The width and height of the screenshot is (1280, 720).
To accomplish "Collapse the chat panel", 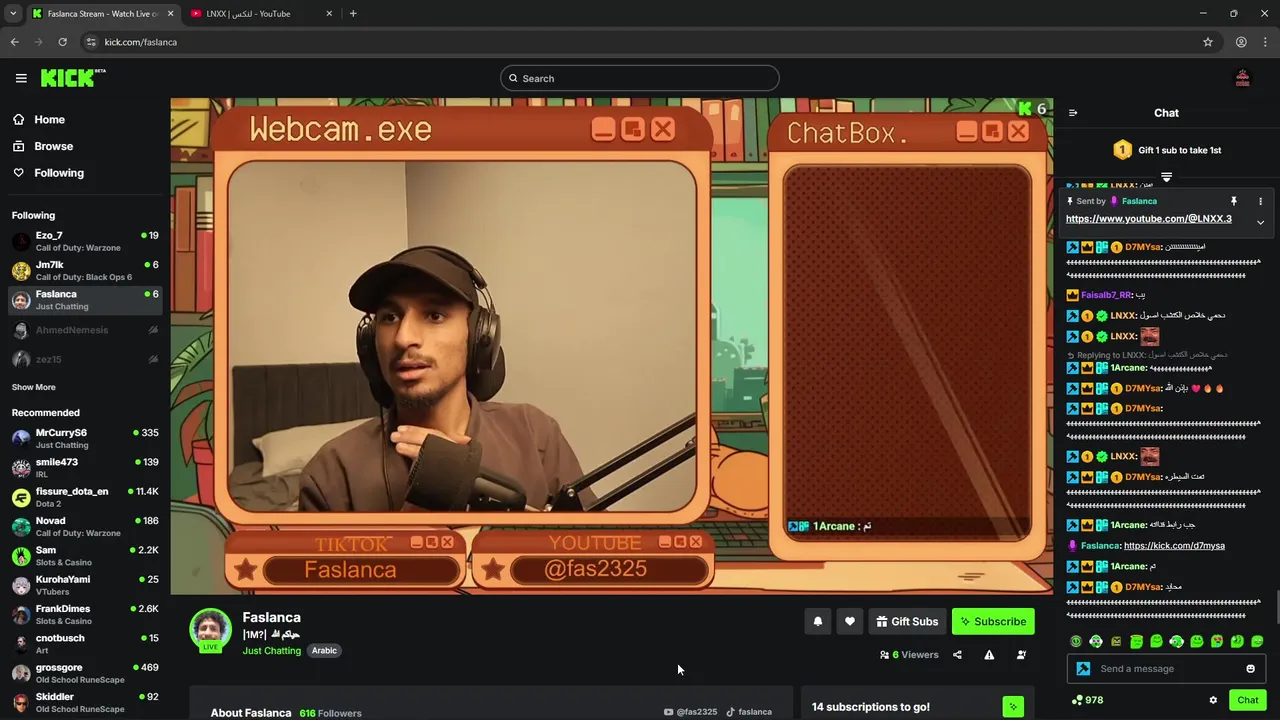I will [x=1073, y=113].
